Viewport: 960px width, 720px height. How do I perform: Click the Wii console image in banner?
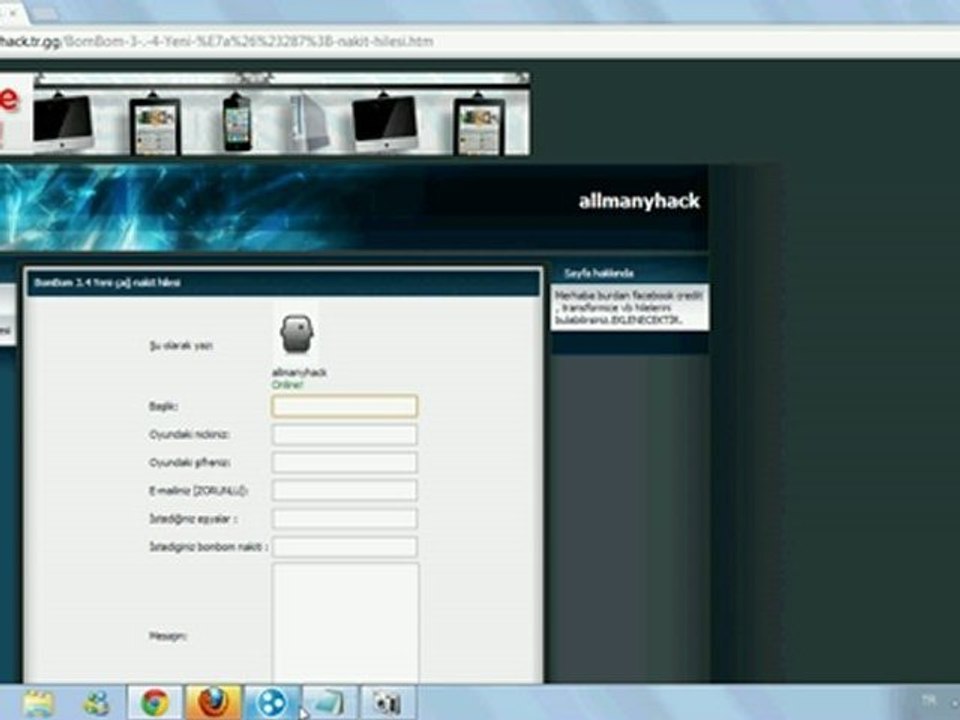(308, 122)
